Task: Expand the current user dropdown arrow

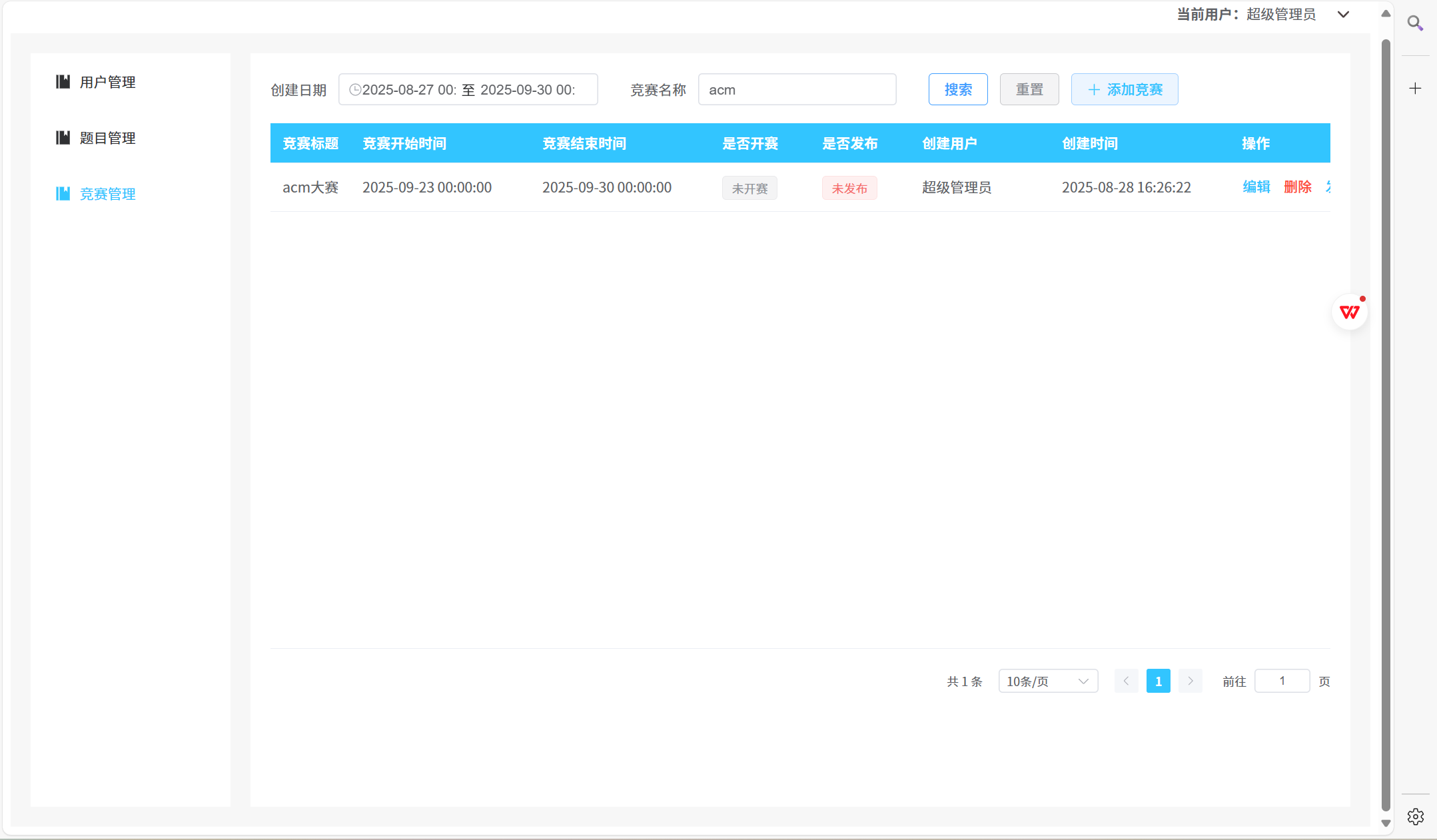Action: (1343, 15)
